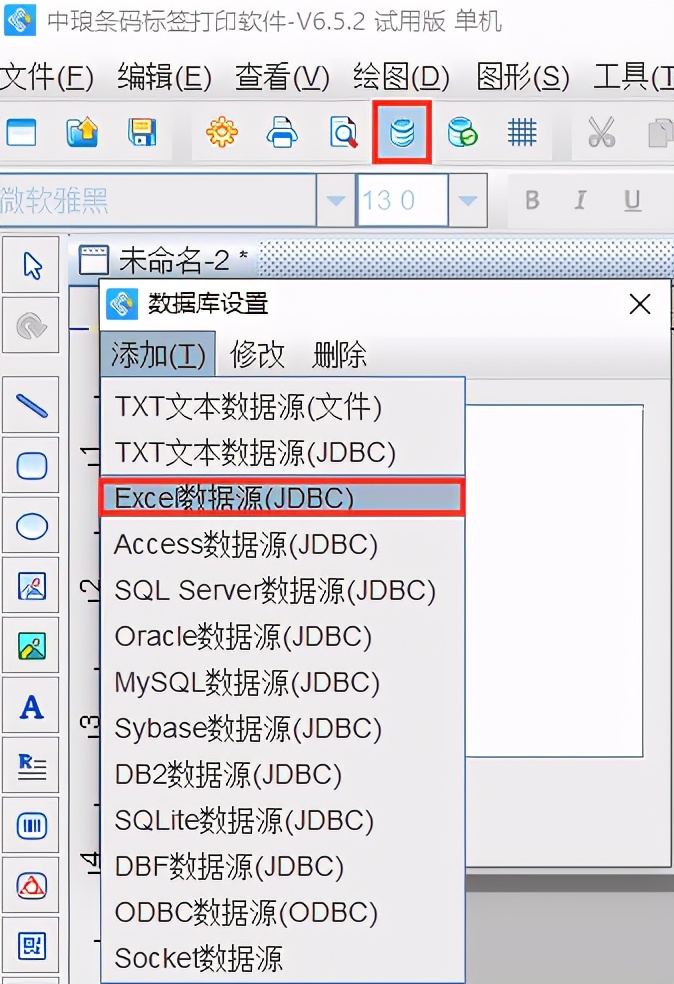Open the 编辑(E) menu
Viewport: 674px width, 984px height.
click(x=164, y=78)
